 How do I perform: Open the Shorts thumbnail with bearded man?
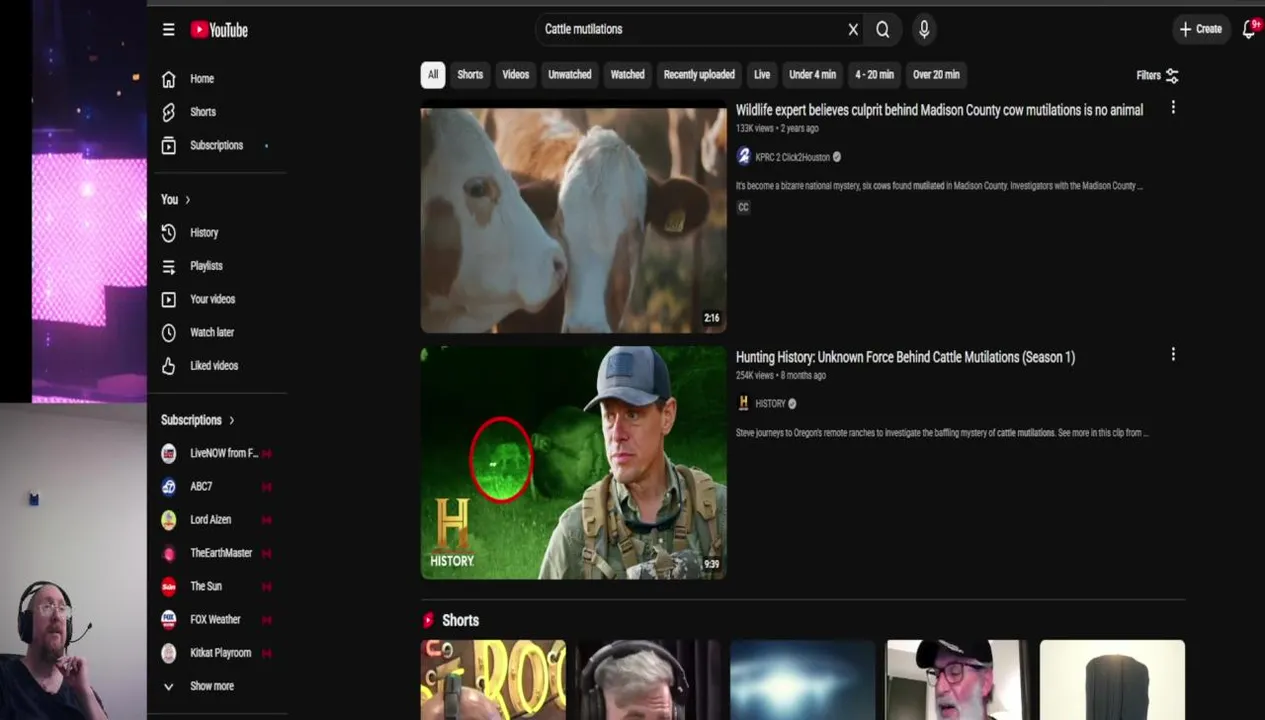tap(956, 680)
